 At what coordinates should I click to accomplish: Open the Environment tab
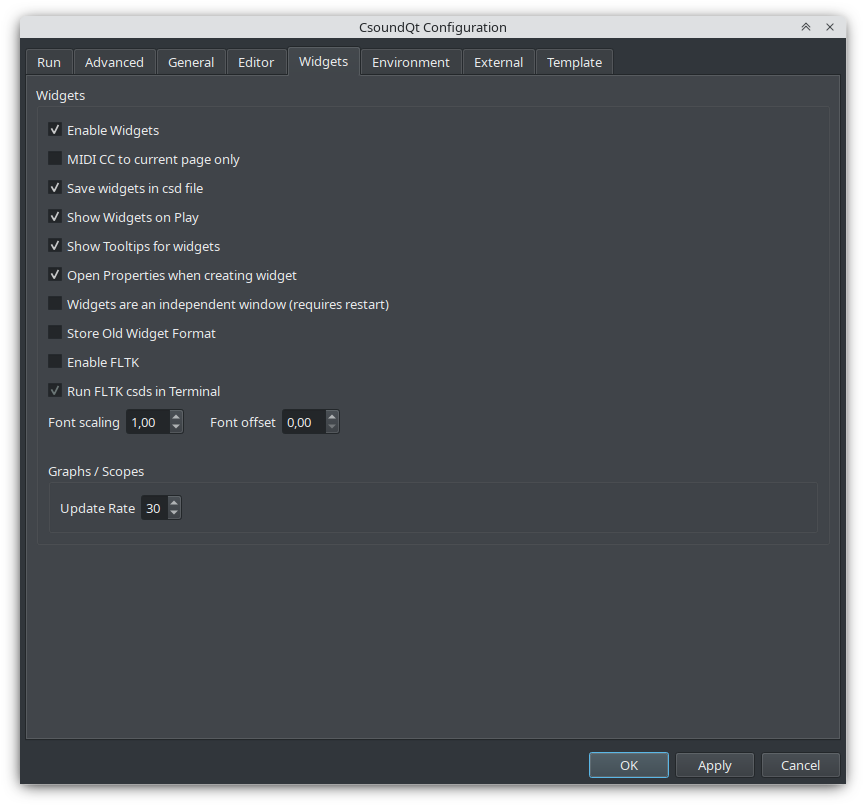tap(411, 62)
